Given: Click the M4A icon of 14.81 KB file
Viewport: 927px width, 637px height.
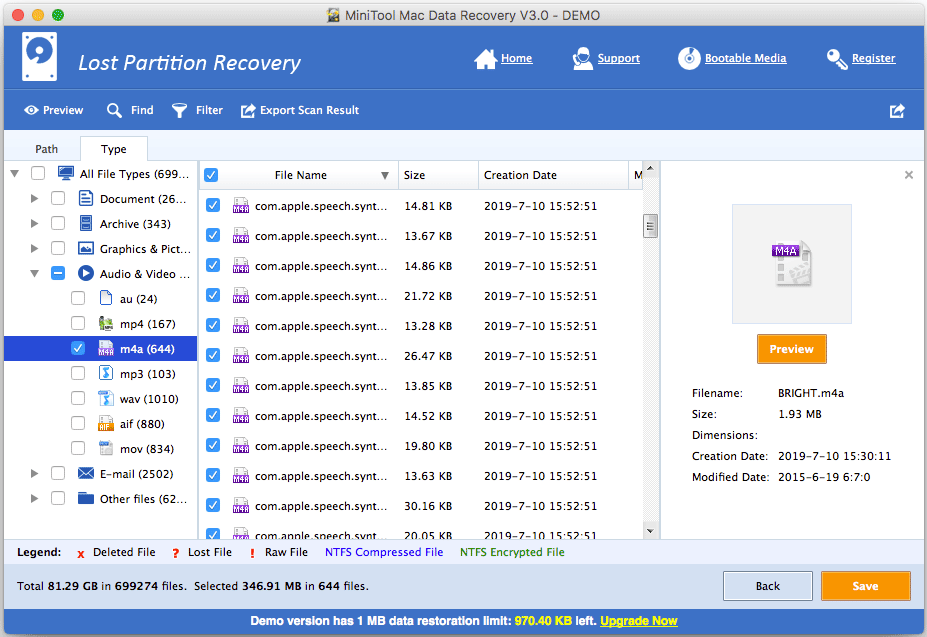Looking at the screenshot, I should (241, 206).
